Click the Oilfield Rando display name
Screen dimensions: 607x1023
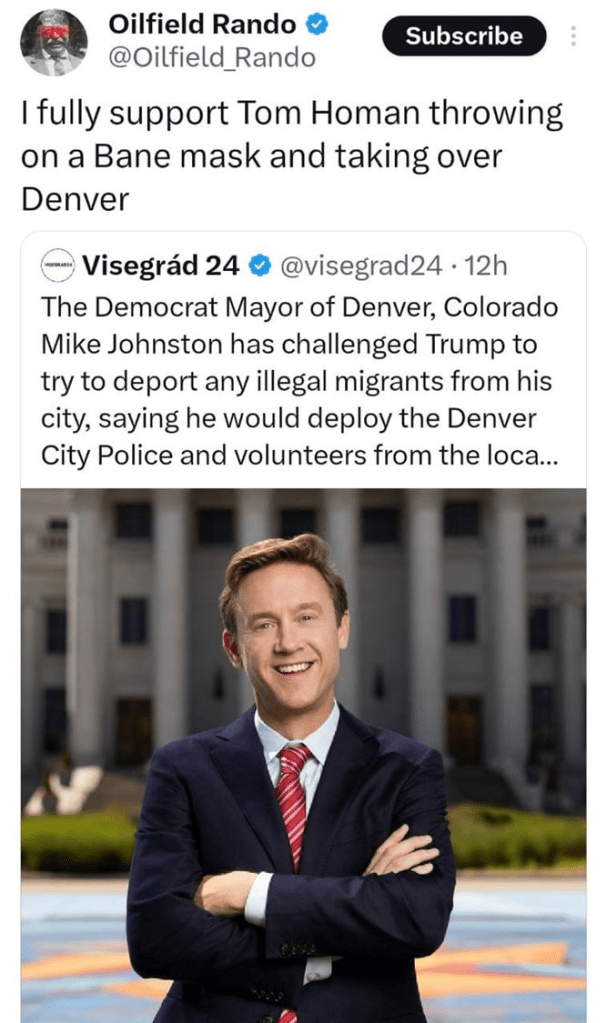202,24
